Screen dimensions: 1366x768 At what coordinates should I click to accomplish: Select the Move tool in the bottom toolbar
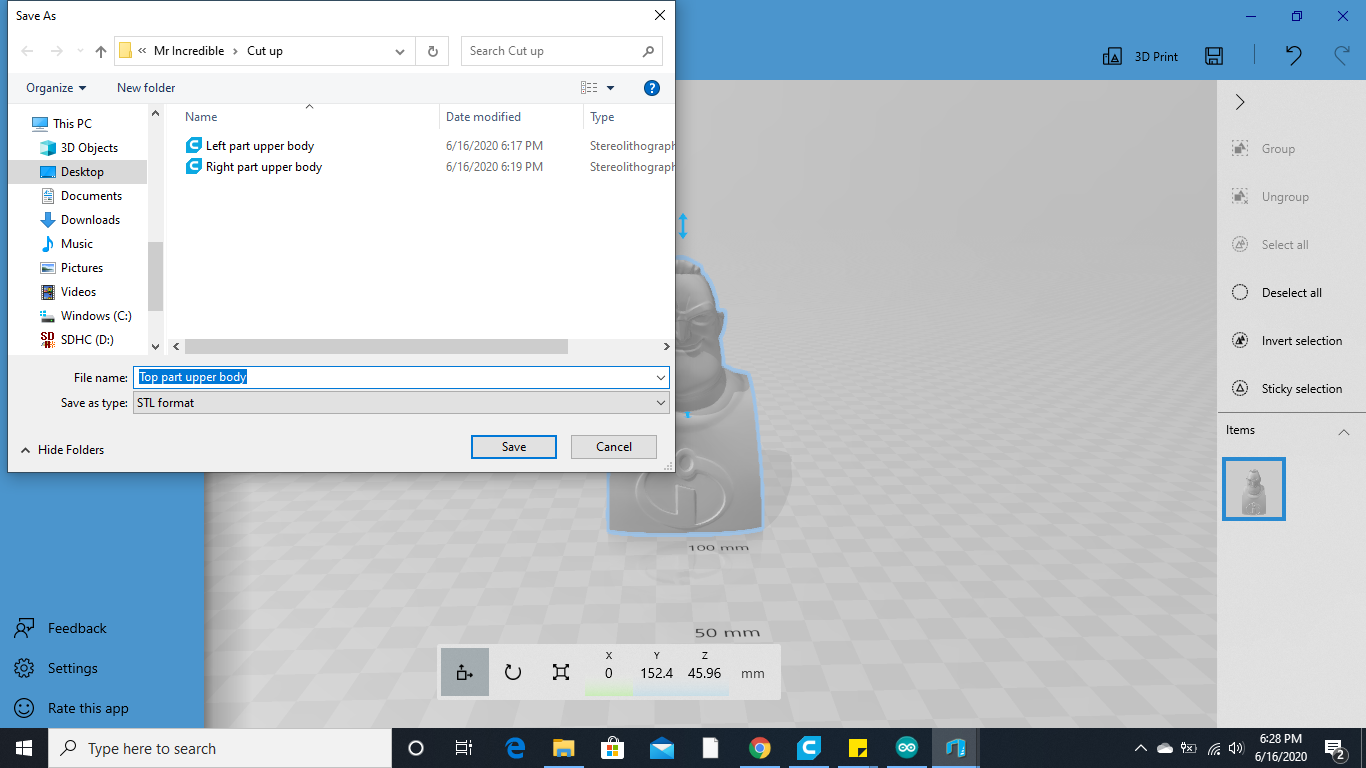(464, 671)
